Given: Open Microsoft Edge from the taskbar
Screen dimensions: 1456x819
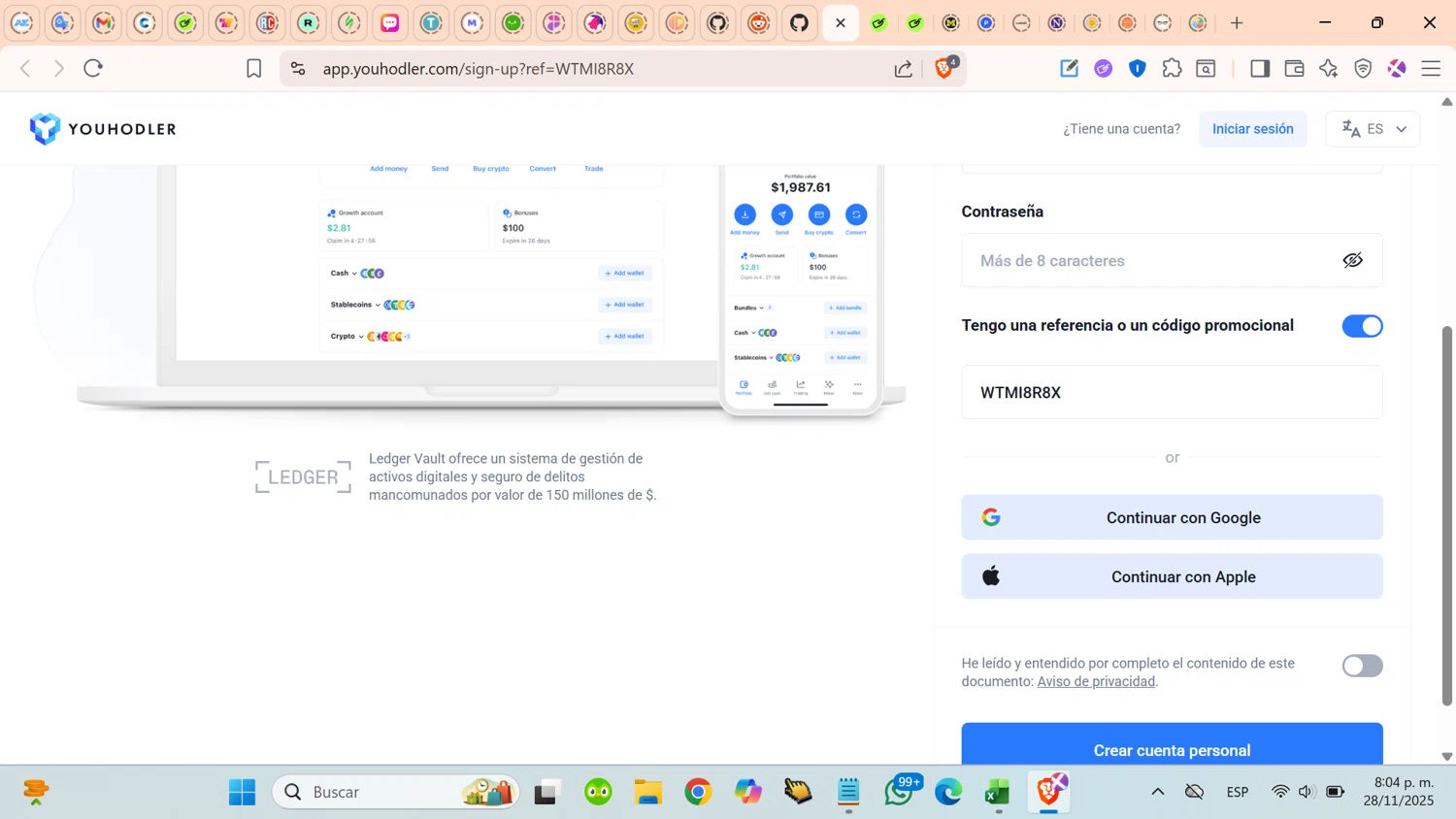Looking at the screenshot, I should tap(948, 792).
